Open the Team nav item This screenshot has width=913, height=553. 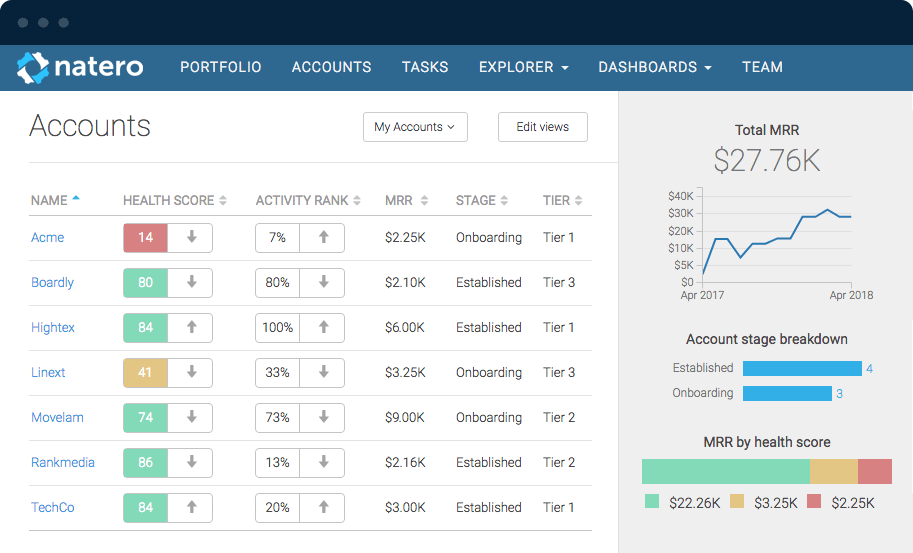tap(762, 68)
